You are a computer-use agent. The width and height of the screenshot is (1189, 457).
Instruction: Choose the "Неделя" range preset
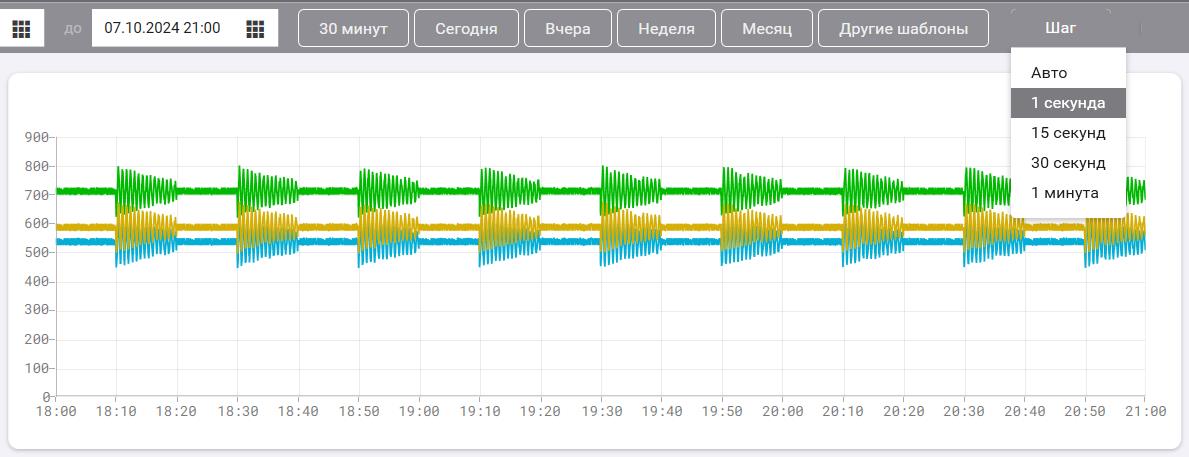[x=667, y=29]
